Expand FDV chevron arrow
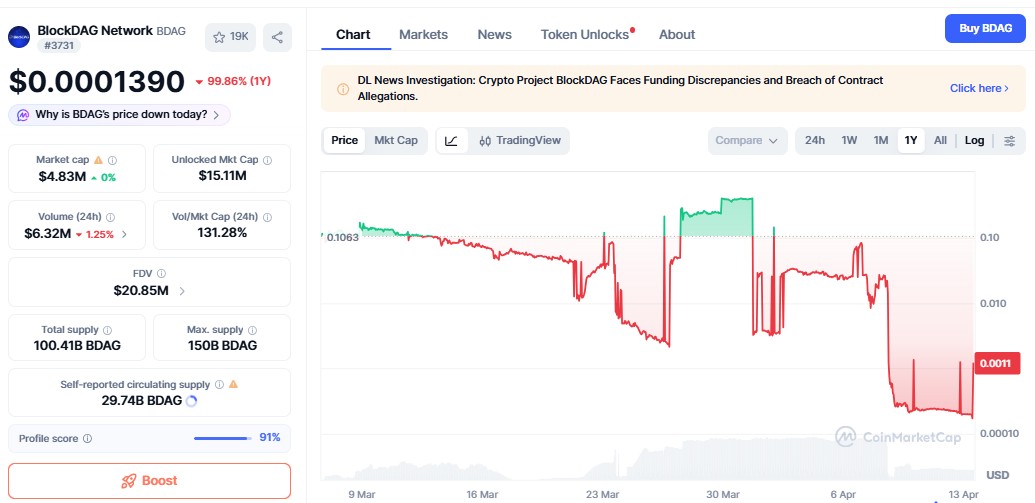 [x=182, y=291]
